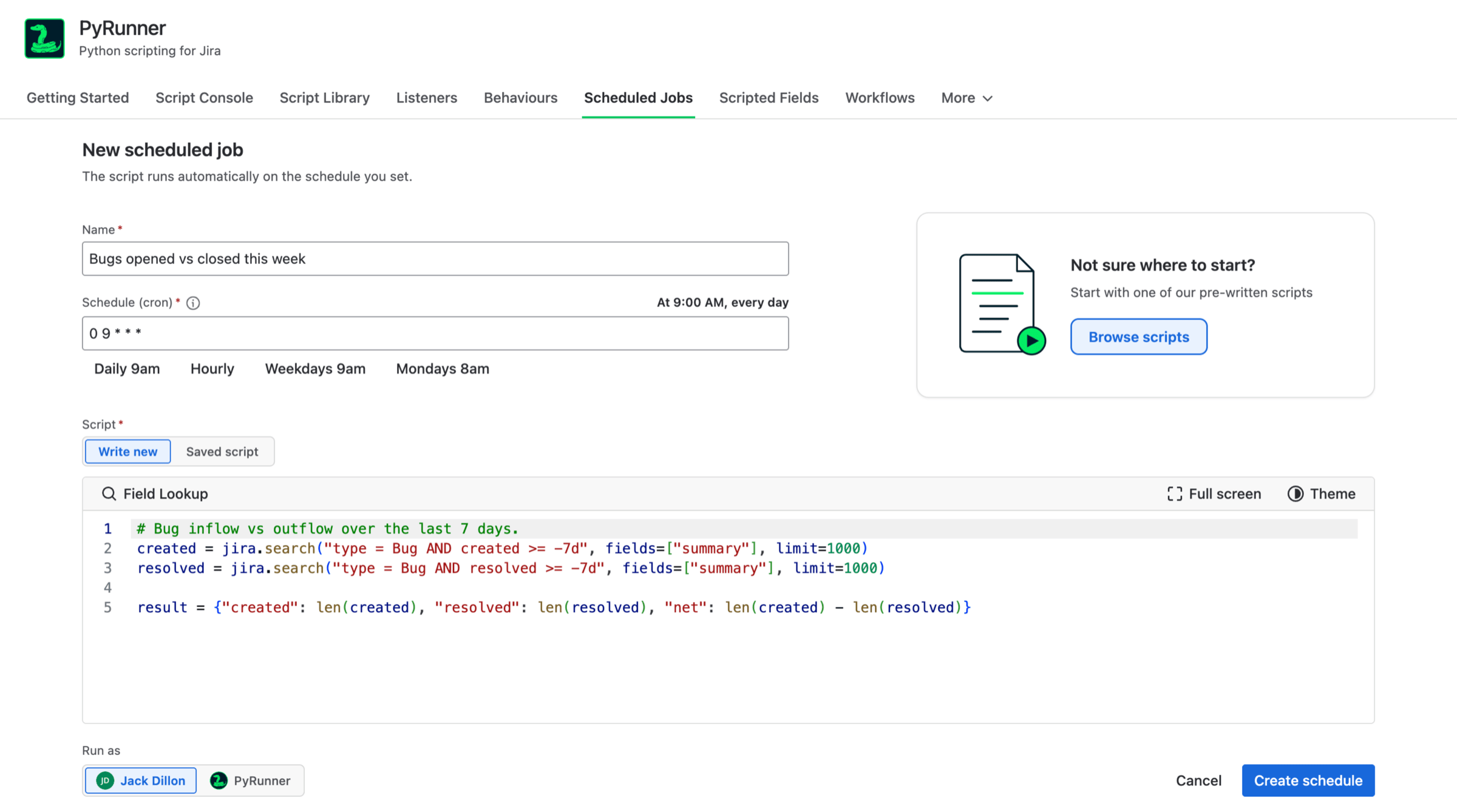Click the empty line 4 in editor
This screenshot has width=1457, height=812.
click(744, 587)
